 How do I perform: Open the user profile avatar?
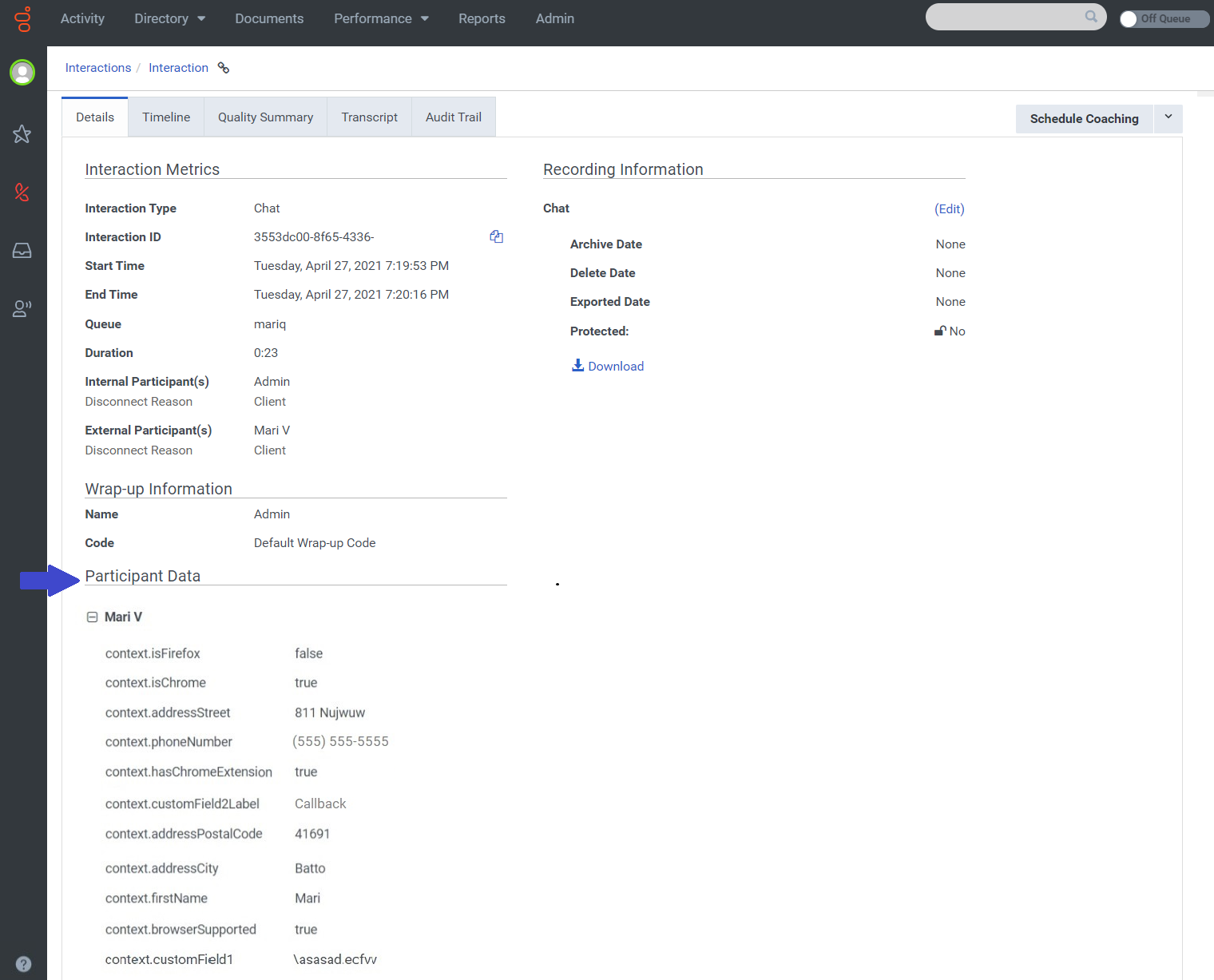(x=22, y=73)
